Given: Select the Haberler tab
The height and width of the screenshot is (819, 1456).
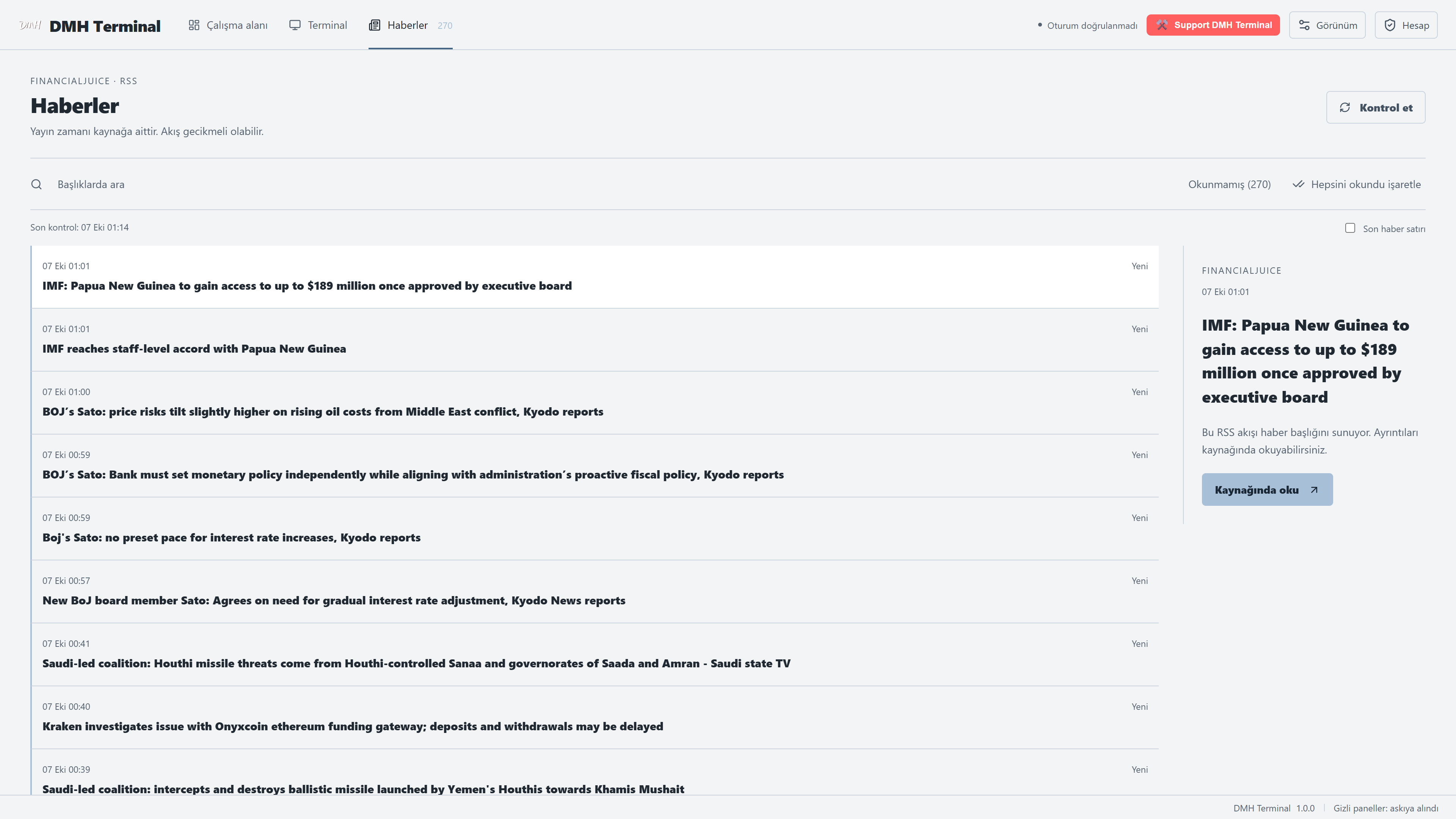Looking at the screenshot, I should (x=410, y=25).
